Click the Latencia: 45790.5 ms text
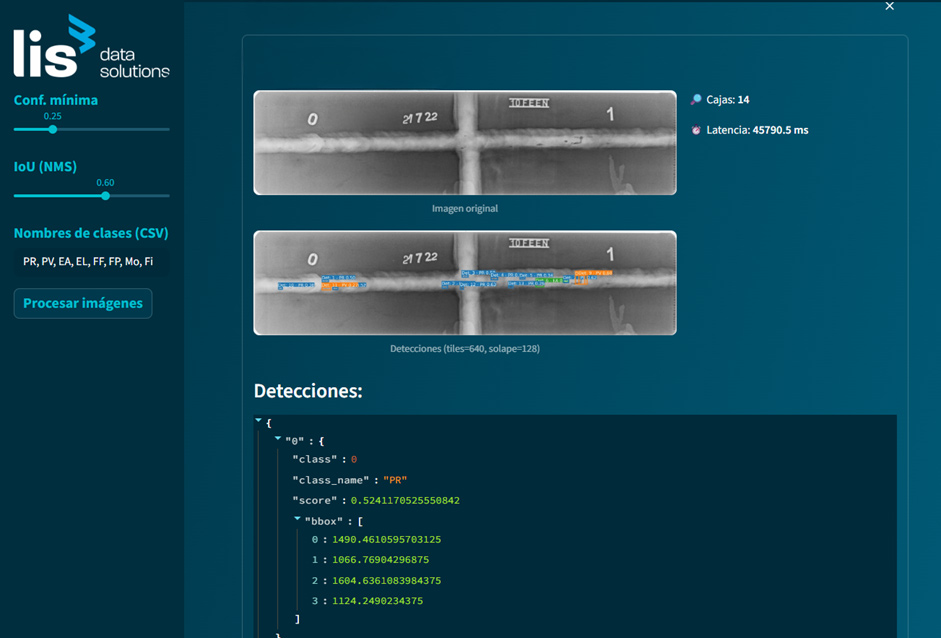Image resolution: width=941 pixels, height=638 pixels. click(x=757, y=130)
